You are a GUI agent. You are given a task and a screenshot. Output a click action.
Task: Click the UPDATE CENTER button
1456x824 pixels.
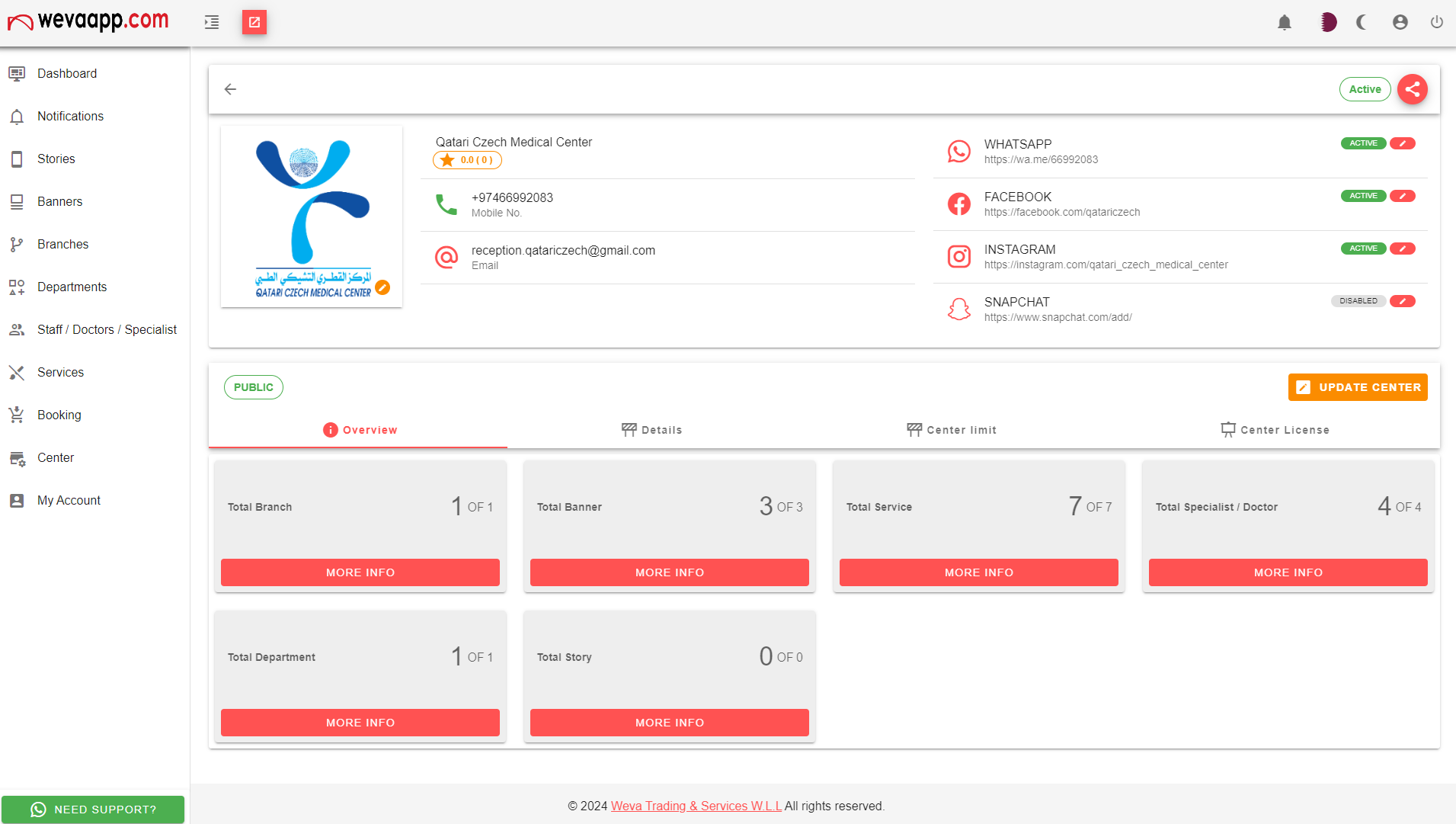coord(1358,387)
